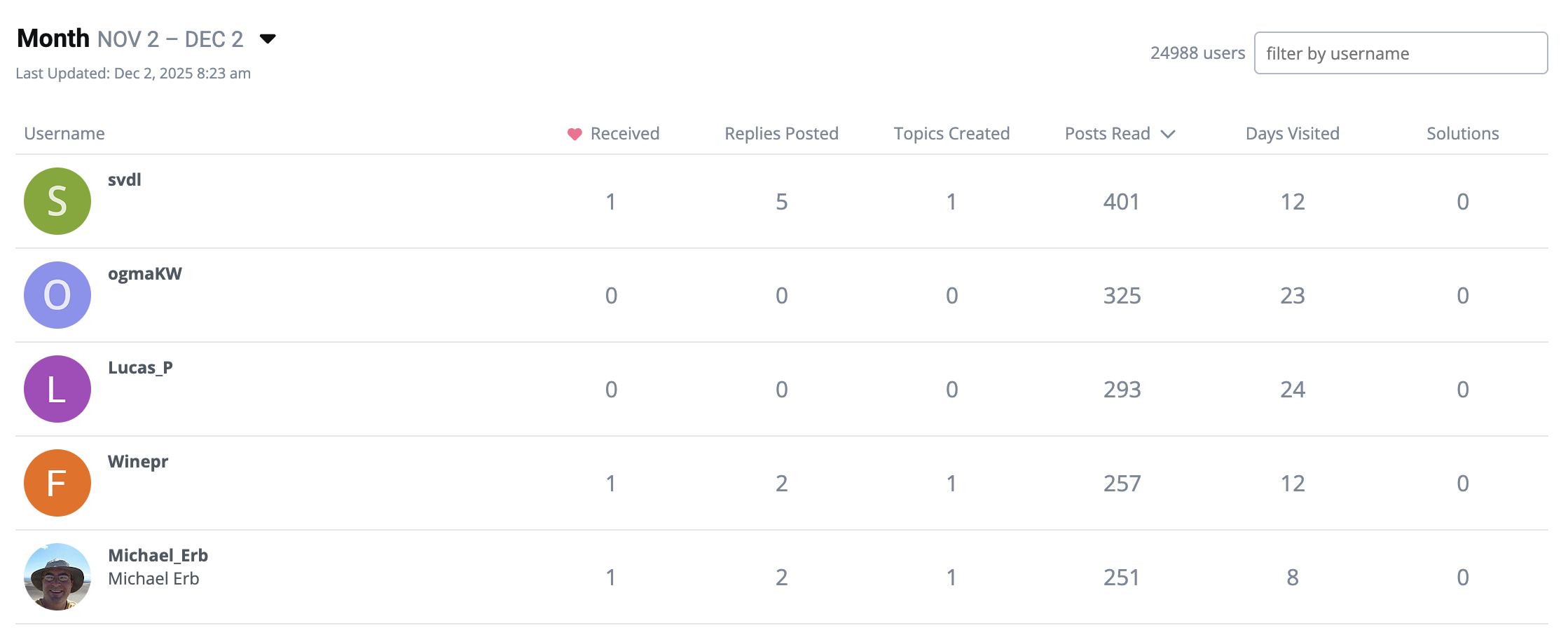The width and height of the screenshot is (1568, 628).
Task: Open Winepr username link
Action: 138,462
